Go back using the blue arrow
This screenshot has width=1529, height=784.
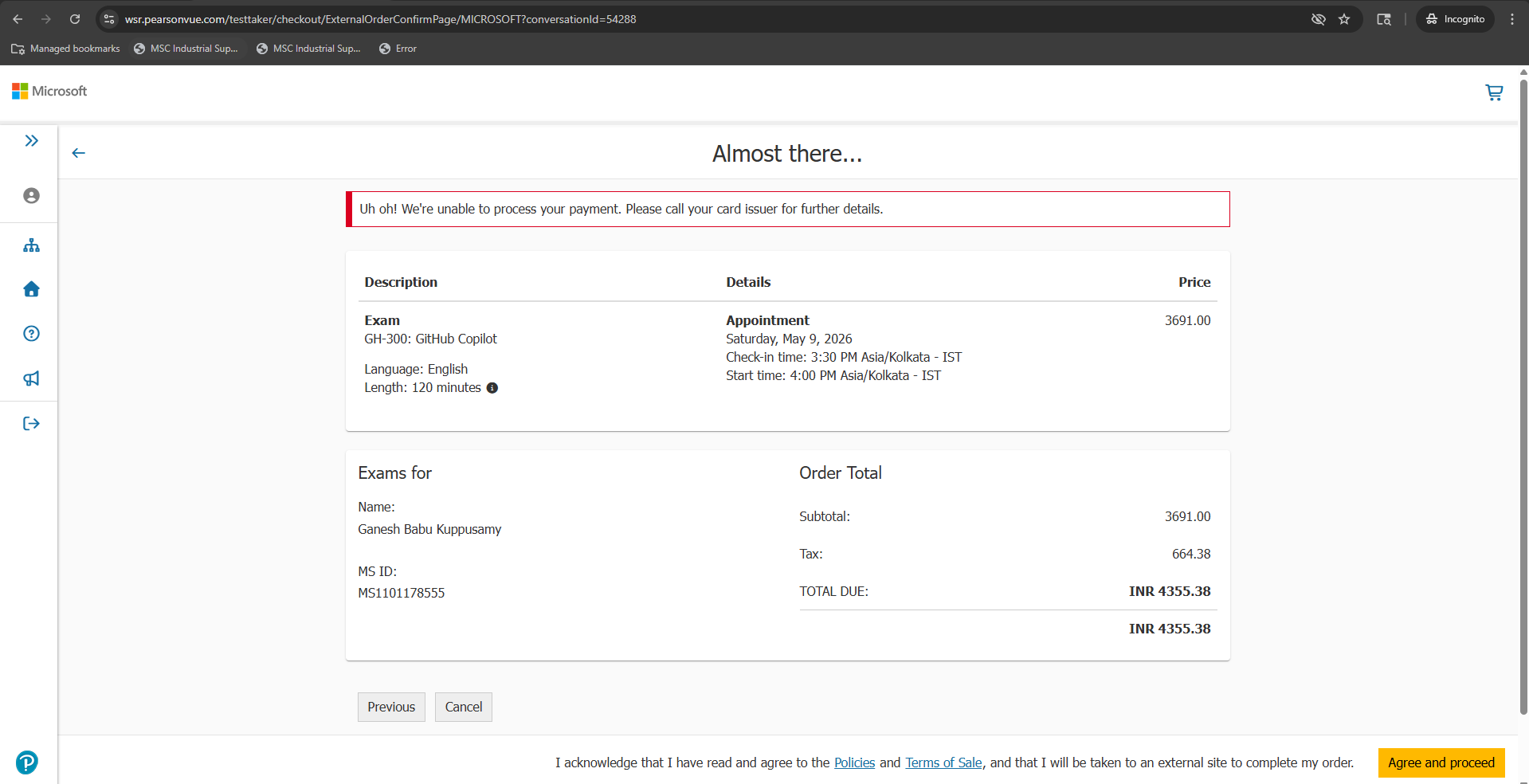coord(78,153)
